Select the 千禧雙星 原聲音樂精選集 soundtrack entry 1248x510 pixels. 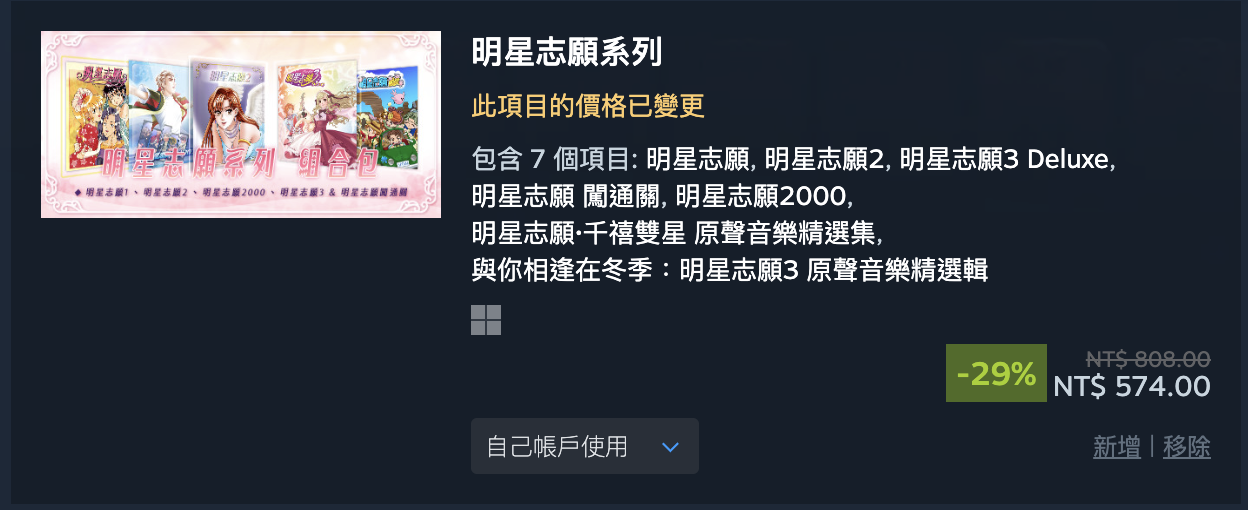[675, 232]
